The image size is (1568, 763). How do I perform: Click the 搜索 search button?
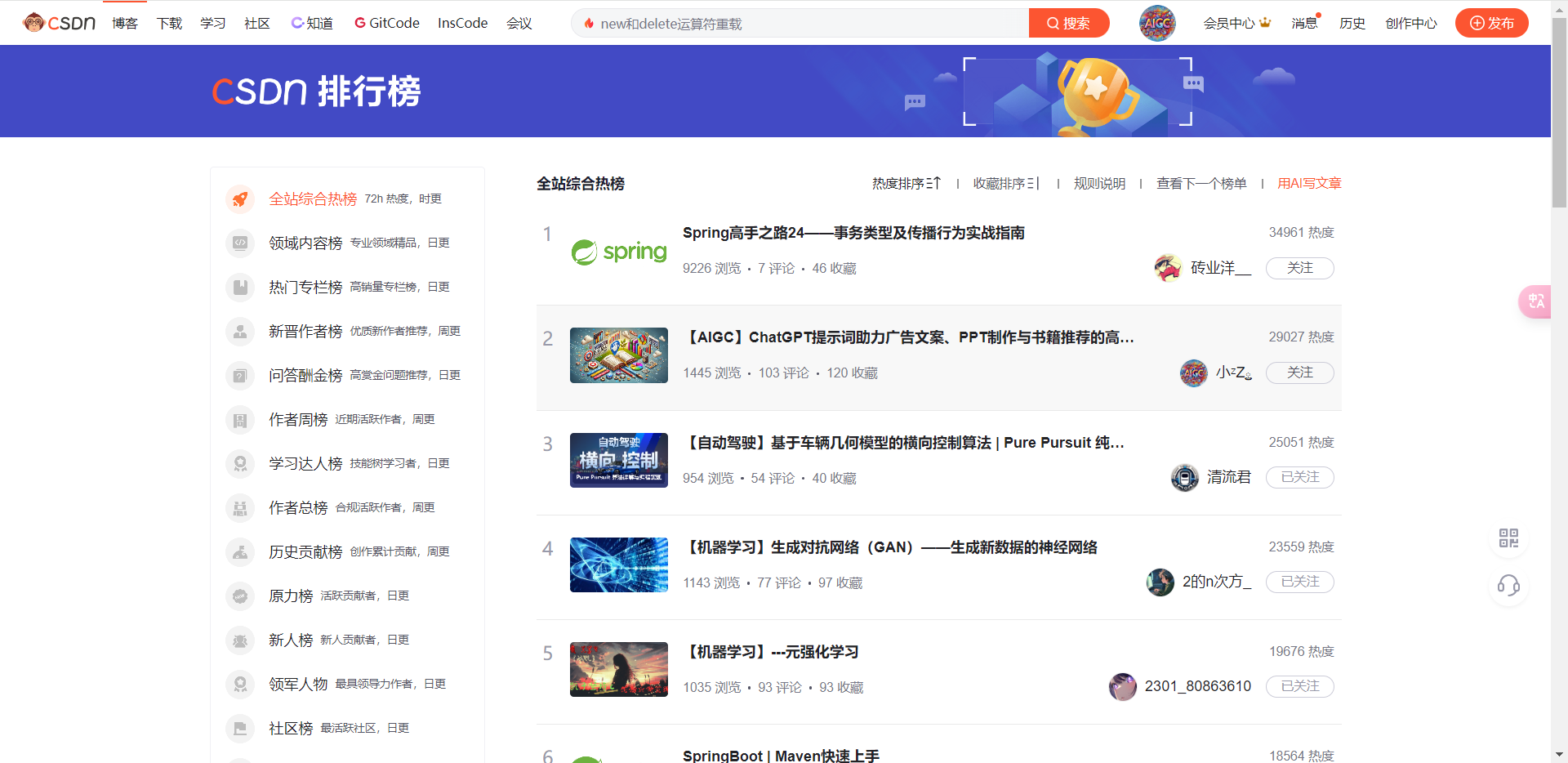pos(1069,23)
